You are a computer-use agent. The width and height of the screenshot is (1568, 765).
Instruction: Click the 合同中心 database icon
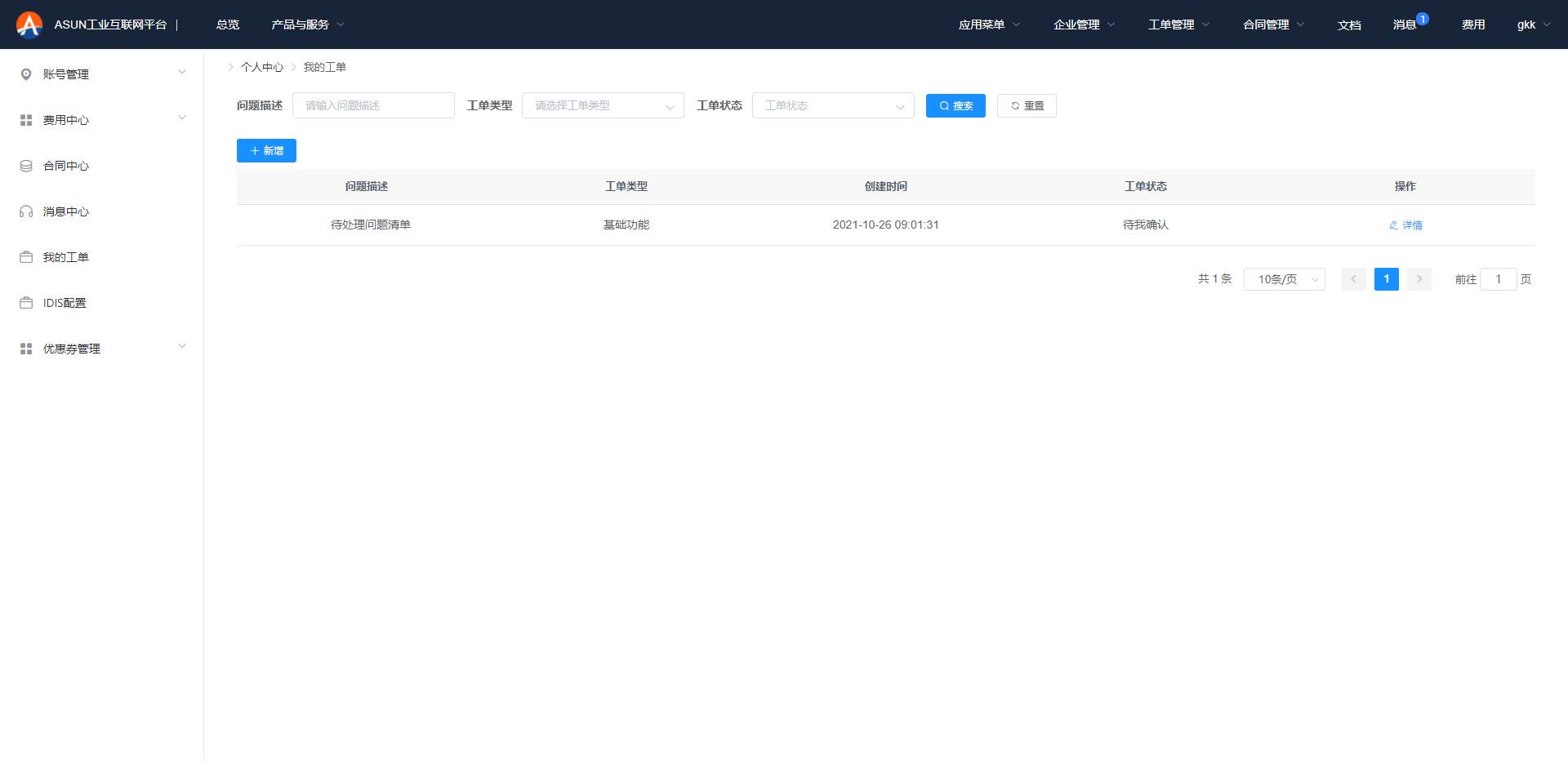coord(26,166)
